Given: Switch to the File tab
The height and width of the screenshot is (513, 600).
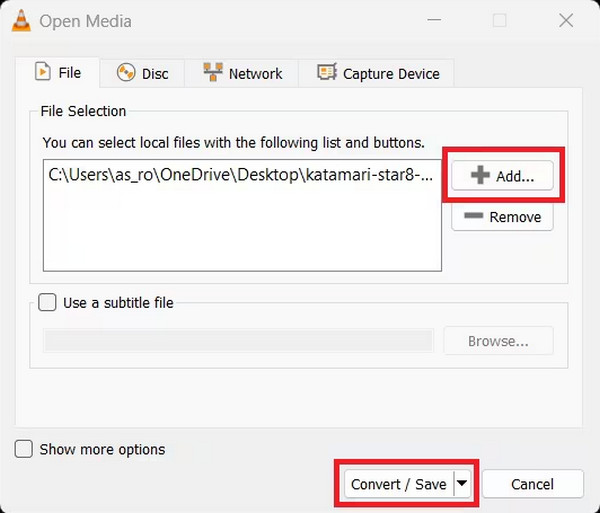Looking at the screenshot, I should coord(58,72).
